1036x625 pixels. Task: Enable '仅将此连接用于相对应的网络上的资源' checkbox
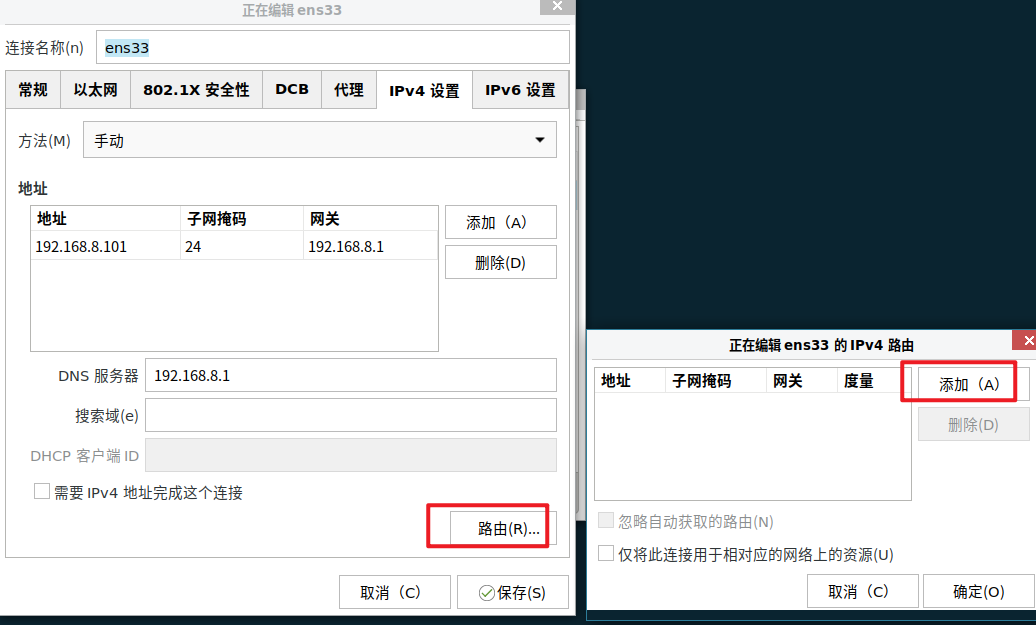[605, 554]
